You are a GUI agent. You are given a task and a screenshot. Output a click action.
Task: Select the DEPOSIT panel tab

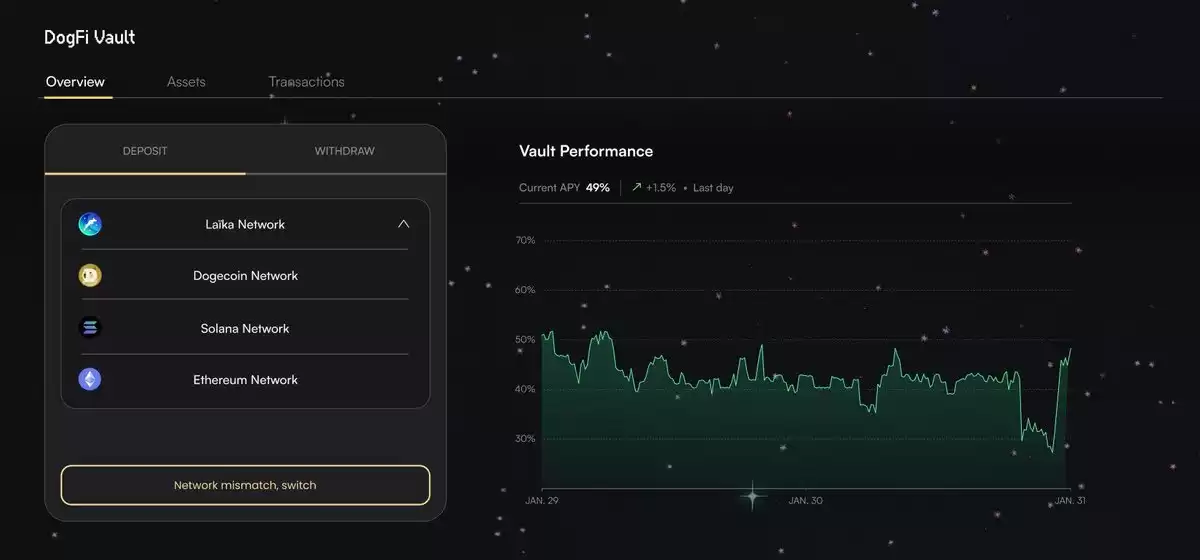145,151
